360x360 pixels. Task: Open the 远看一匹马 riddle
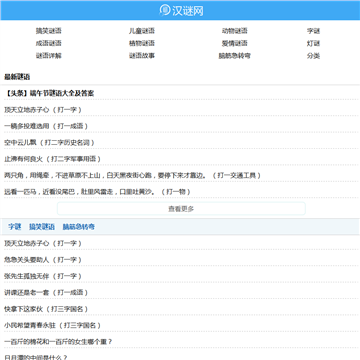[x=97, y=192]
